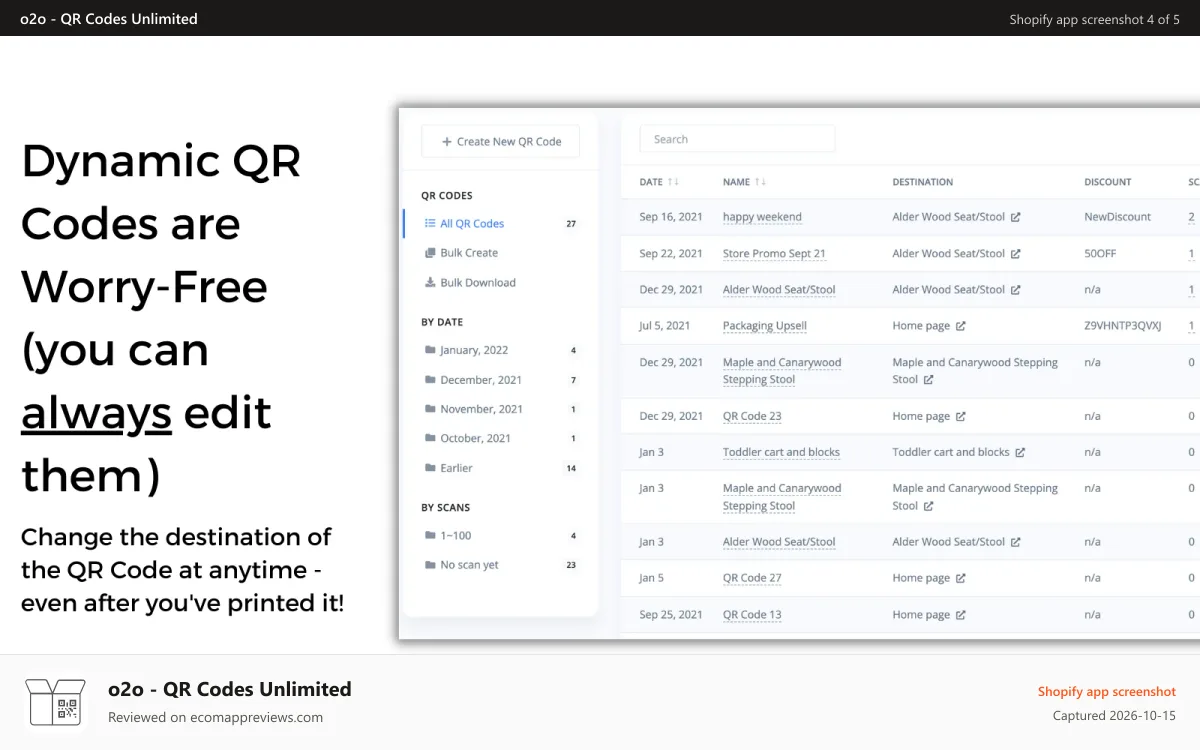
Task: Open external link icon in happy weekend row
Action: pos(1016,217)
